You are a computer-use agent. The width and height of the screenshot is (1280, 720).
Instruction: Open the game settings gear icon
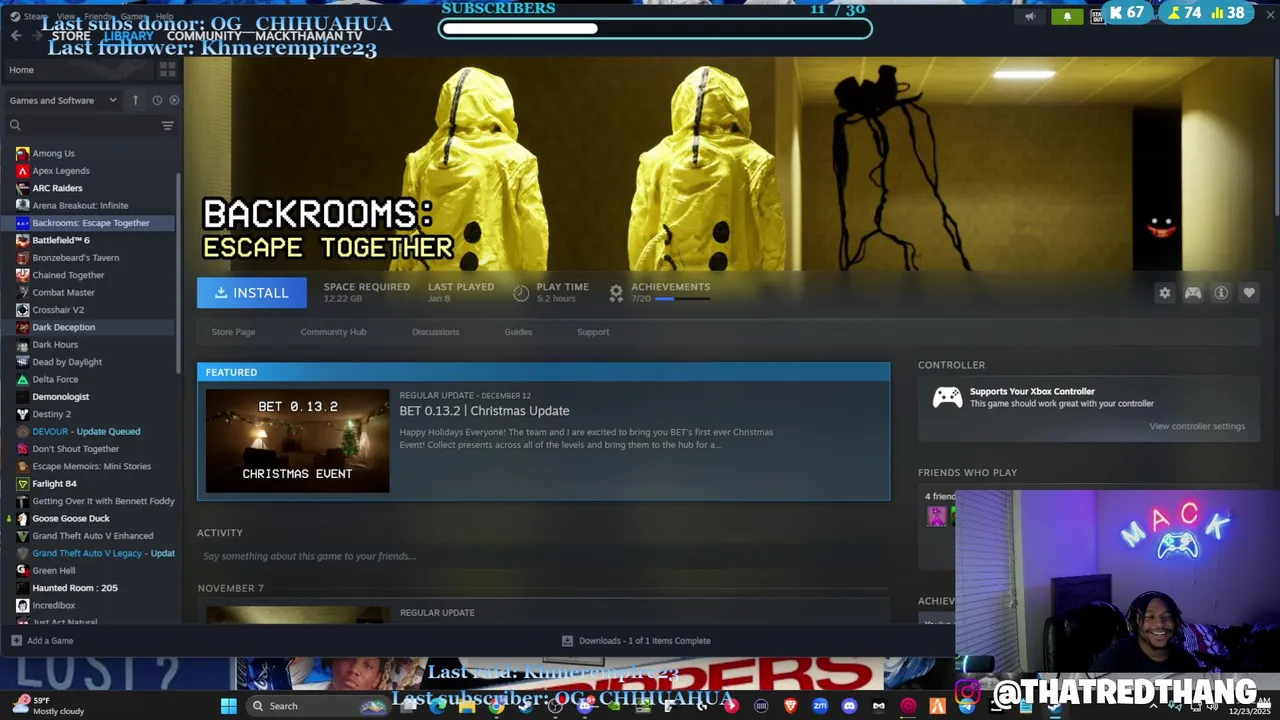pos(1164,293)
